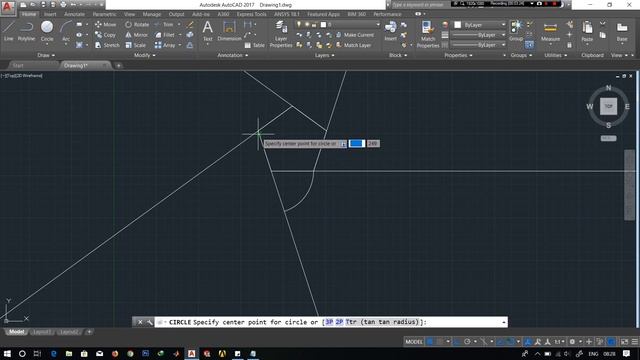The height and width of the screenshot is (360, 640).
Task: Expand the Annotation panel flyout
Action: (x=233, y=55)
